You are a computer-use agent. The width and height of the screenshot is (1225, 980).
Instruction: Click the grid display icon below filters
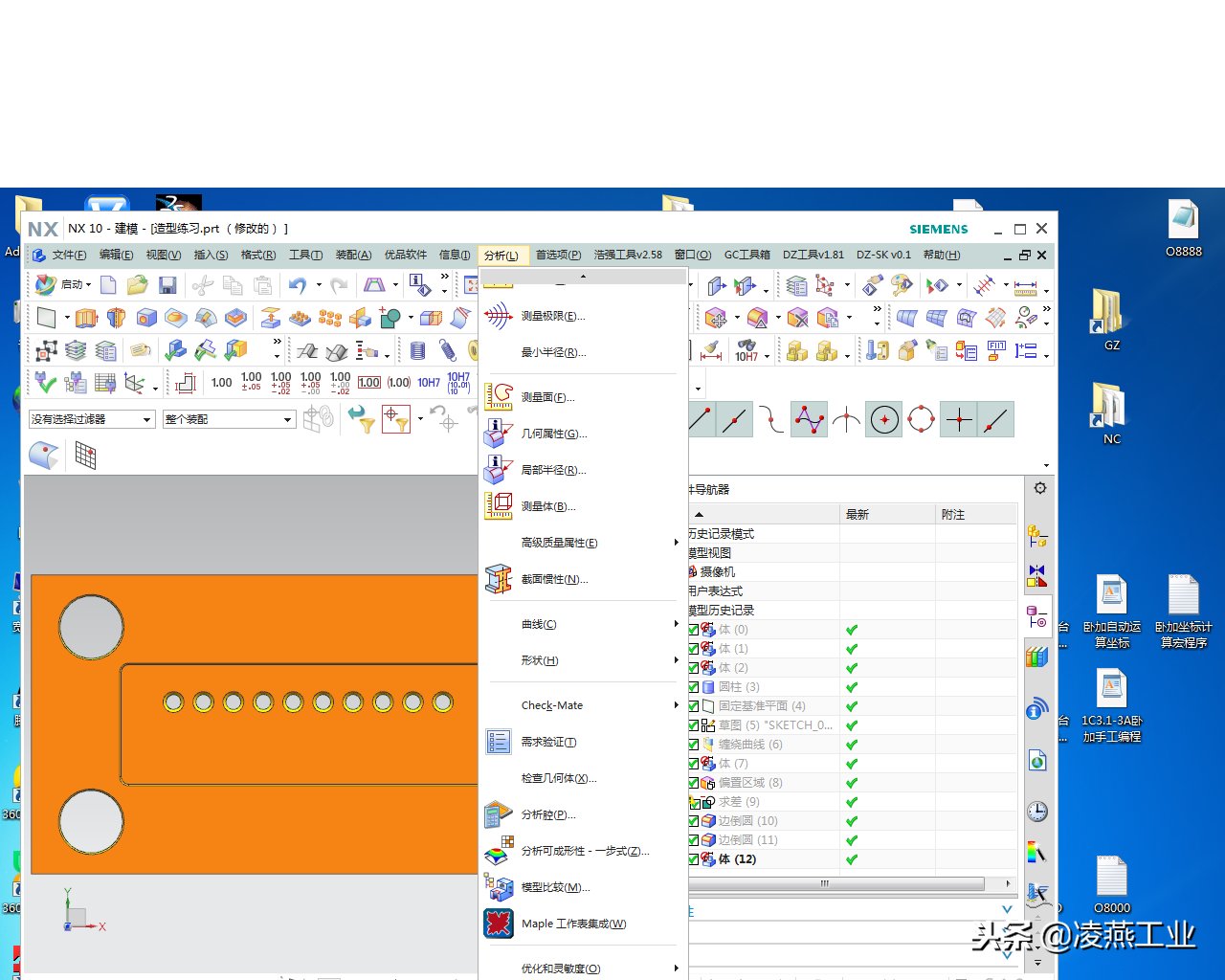pyautogui.click(x=85, y=456)
